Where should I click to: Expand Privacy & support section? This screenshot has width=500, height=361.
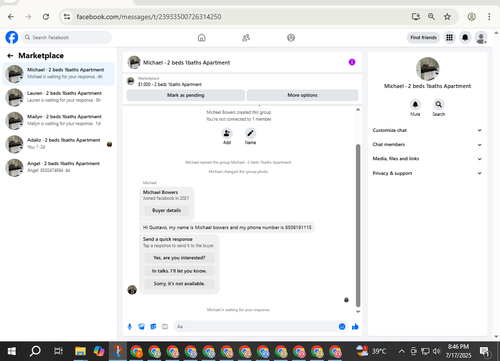[x=427, y=173]
